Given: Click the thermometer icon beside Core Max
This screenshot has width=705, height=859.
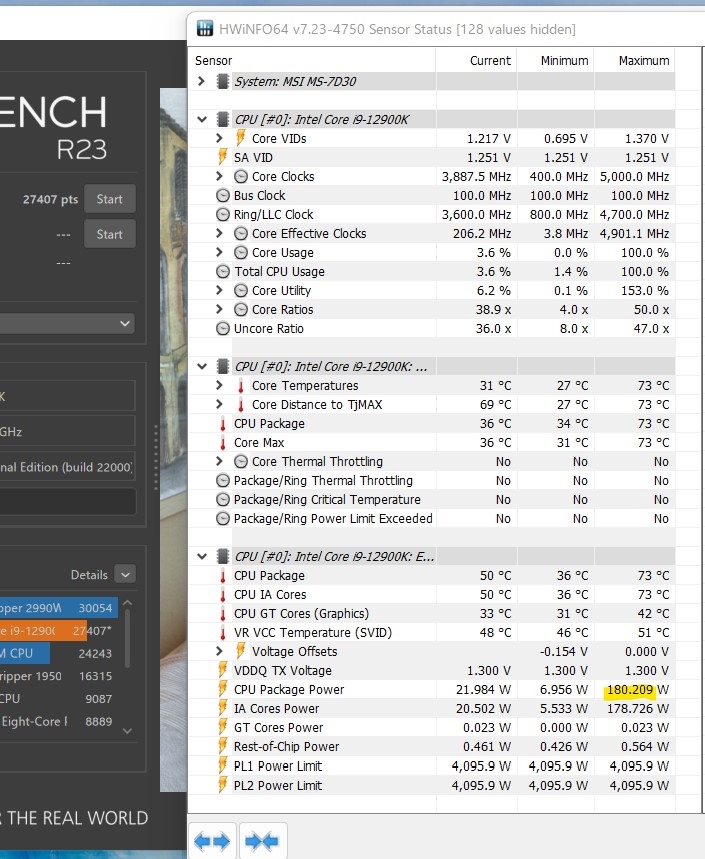Looking at the screenshot, I should click(x=222, y=443).
